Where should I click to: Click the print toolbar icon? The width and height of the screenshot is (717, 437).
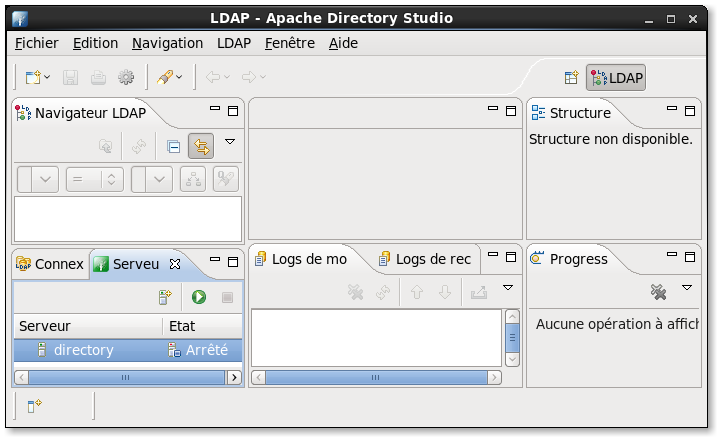point(98,77)
